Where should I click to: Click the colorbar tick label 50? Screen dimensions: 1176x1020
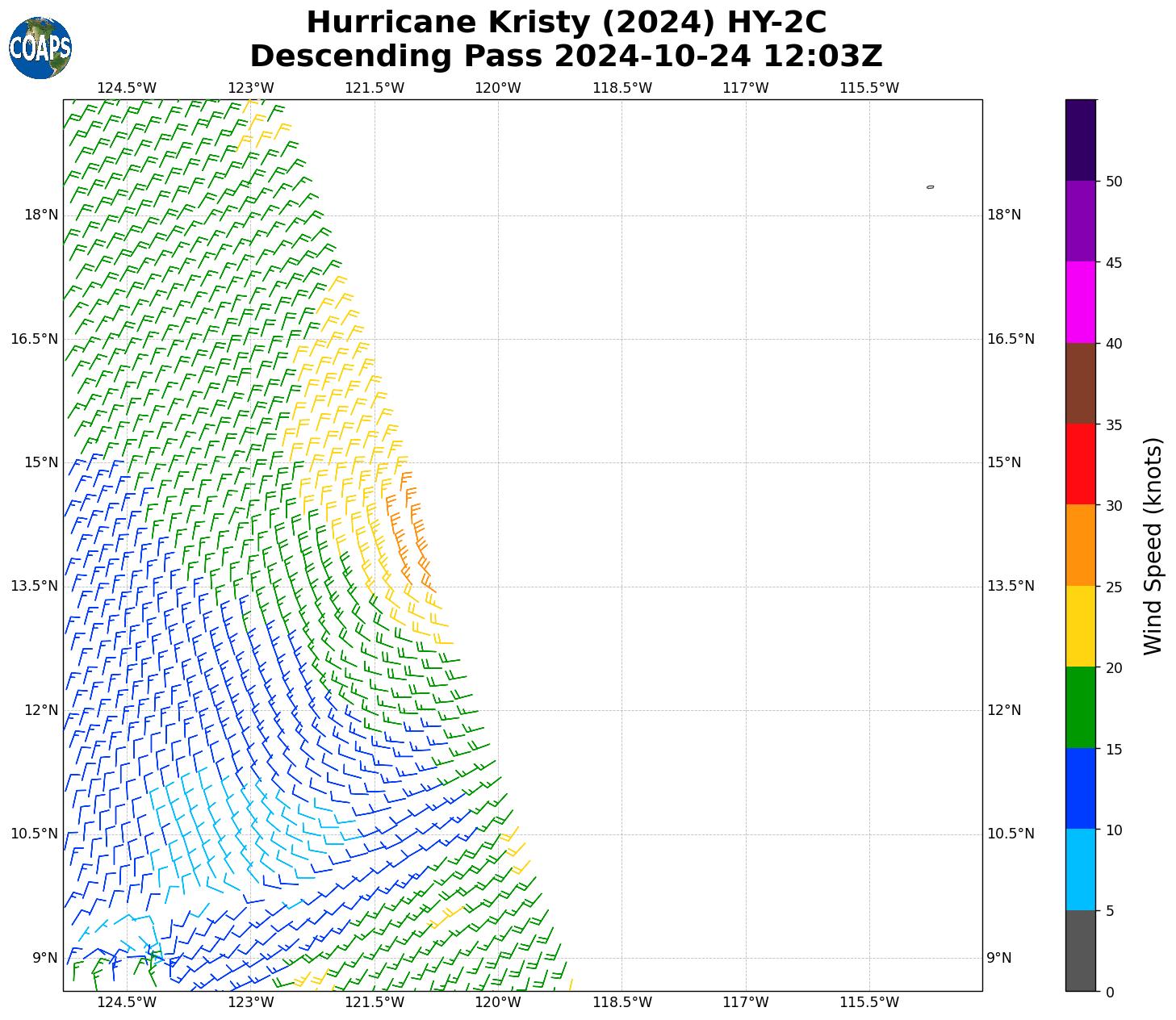(x=1113, y=182)
